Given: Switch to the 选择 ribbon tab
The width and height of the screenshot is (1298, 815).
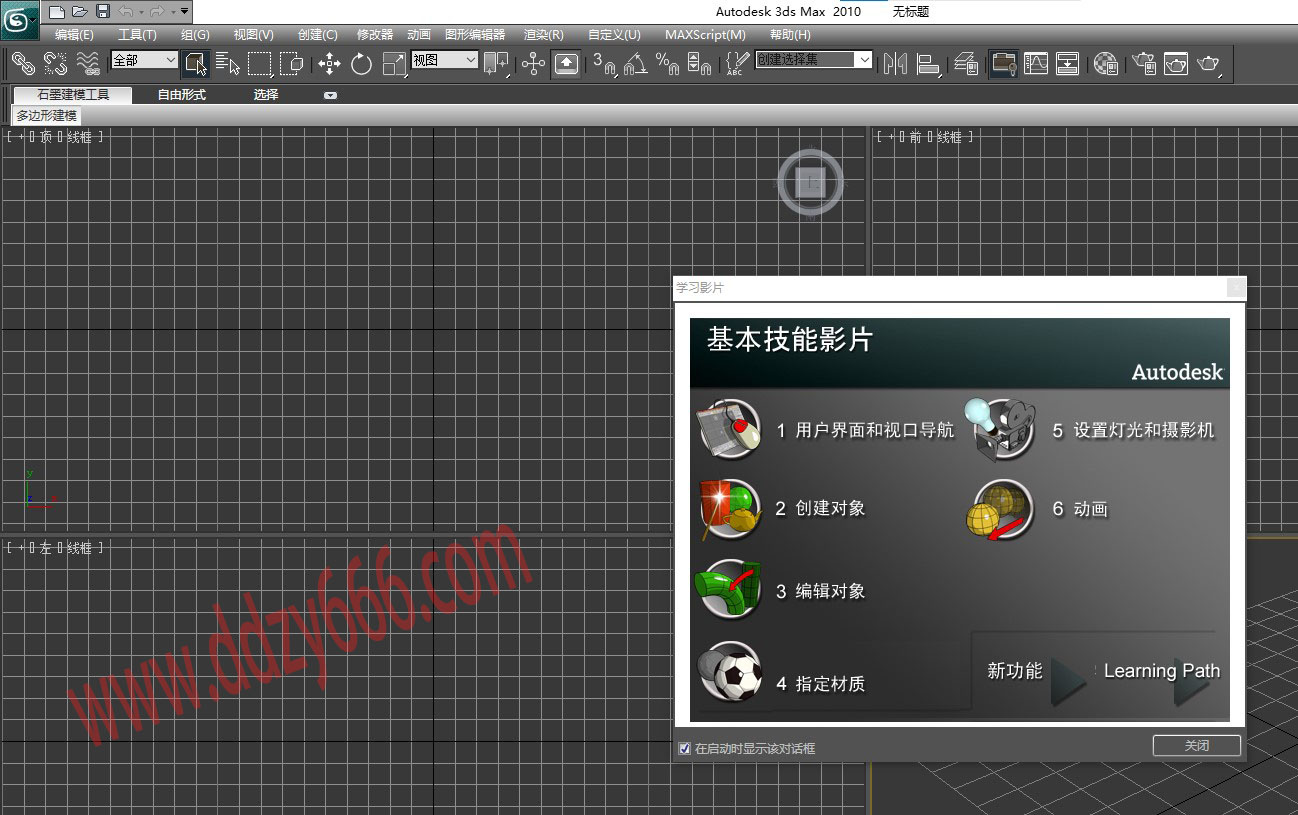Looking at the screenshot, I should tap(266, 95).
